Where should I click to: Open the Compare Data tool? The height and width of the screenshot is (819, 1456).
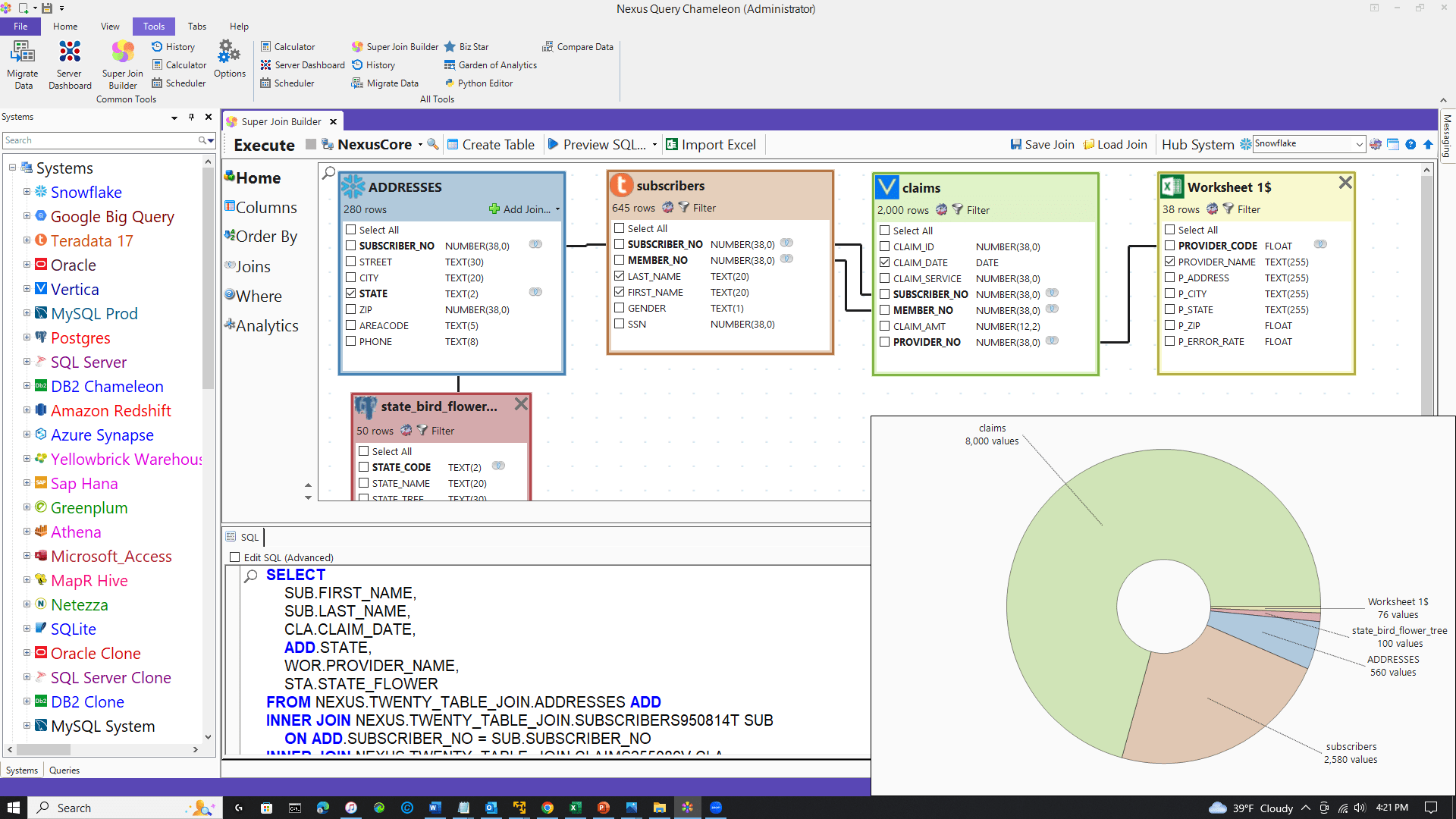[x=577, y=46]
